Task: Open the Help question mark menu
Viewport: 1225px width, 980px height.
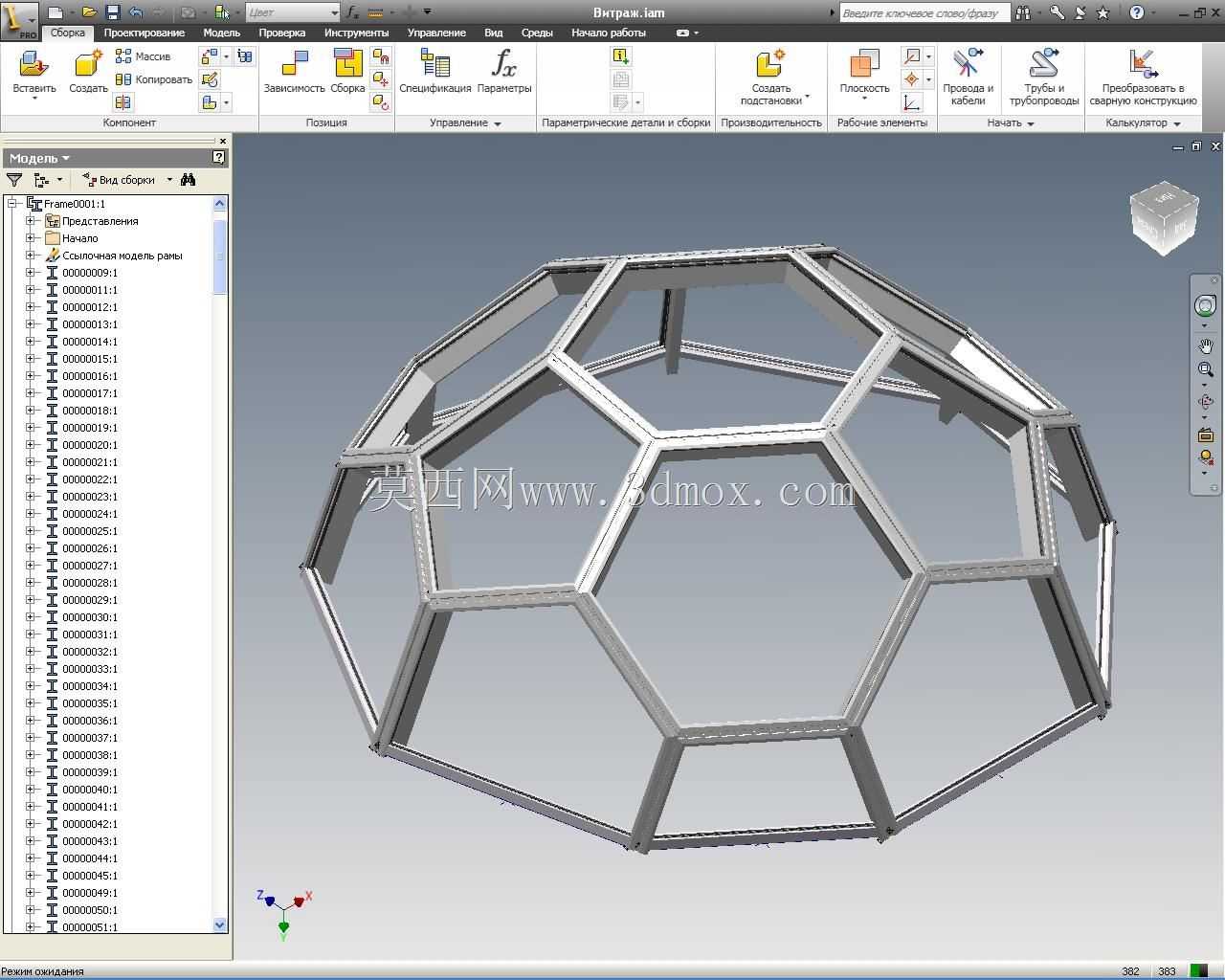Action: [1136, 12]
